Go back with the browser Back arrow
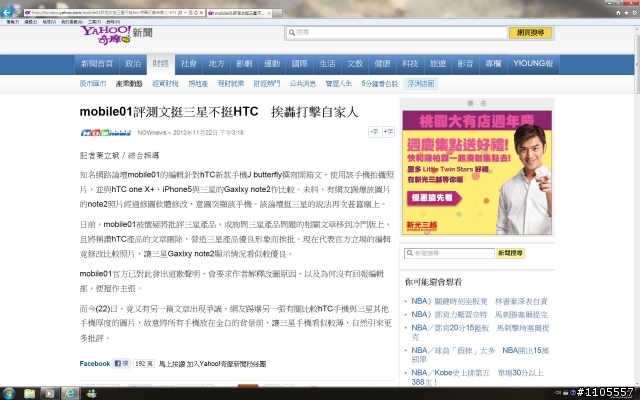Screen dimensions: 640x400 point(7,13)
